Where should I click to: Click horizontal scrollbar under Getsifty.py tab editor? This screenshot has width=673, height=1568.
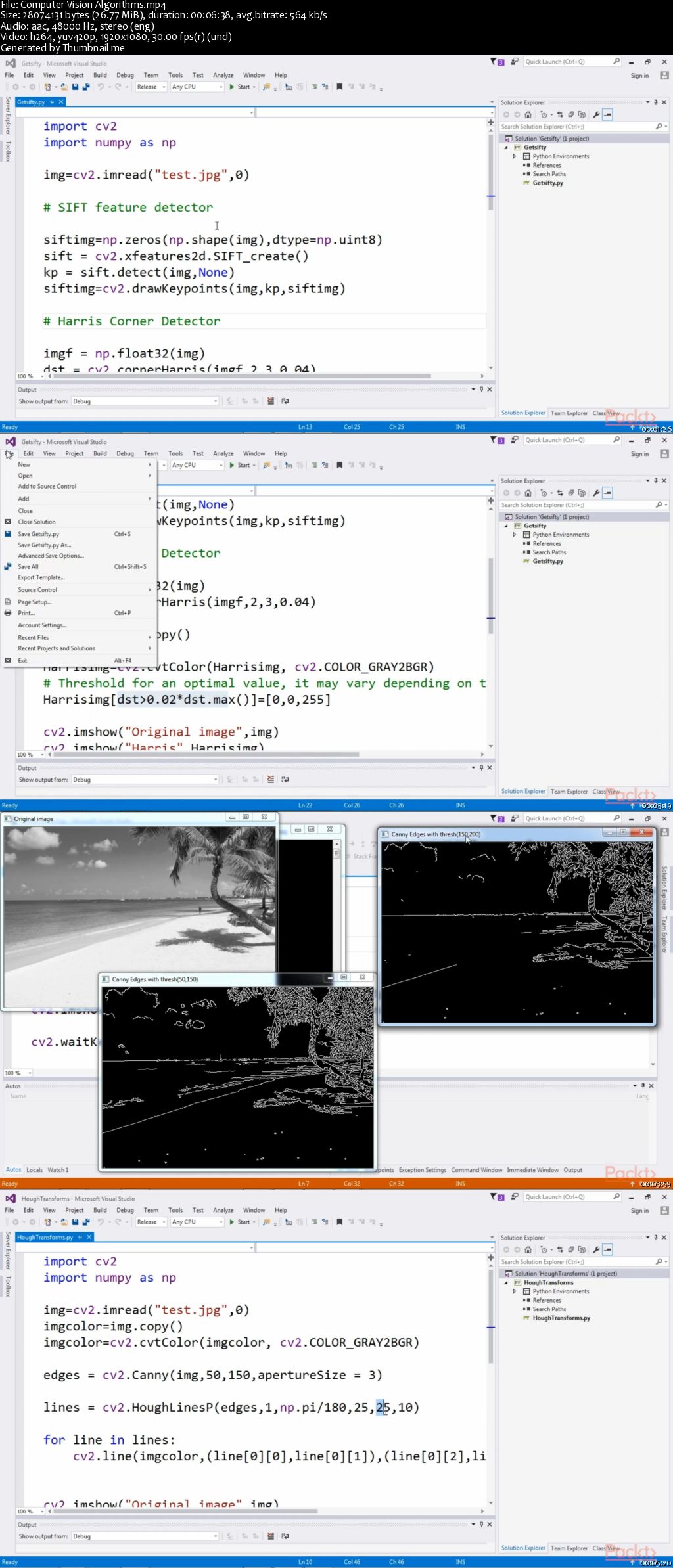click(x=243, y=376)
